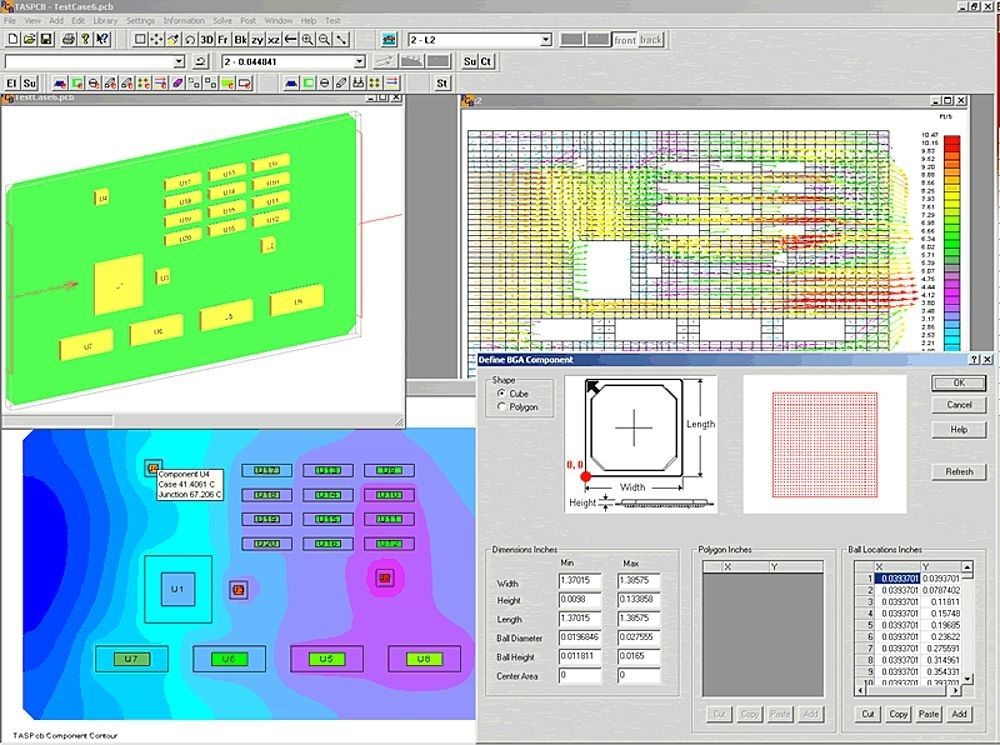Screen dimensions: 1000x745
Task: Click the Fr front view icon
Action: pos(222,39)
